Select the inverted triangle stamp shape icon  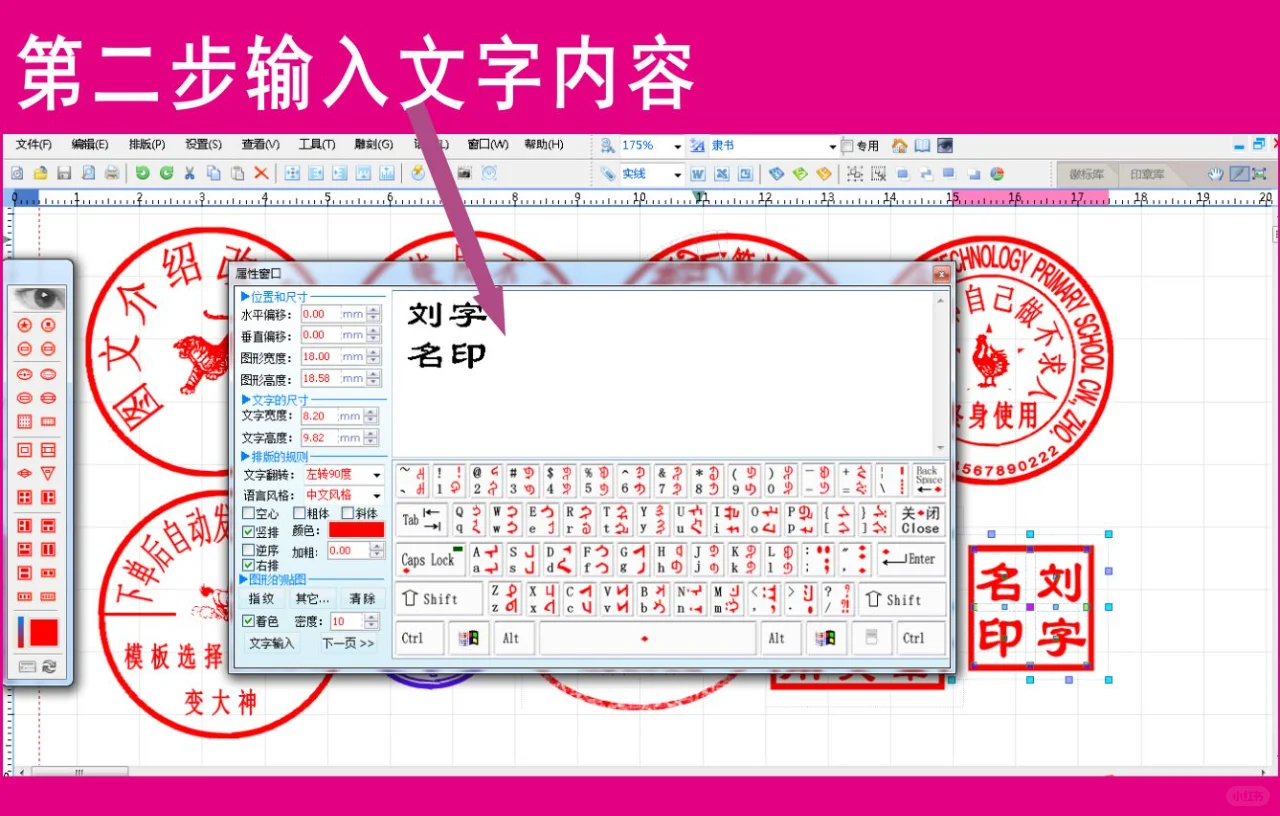click(47, 472)
